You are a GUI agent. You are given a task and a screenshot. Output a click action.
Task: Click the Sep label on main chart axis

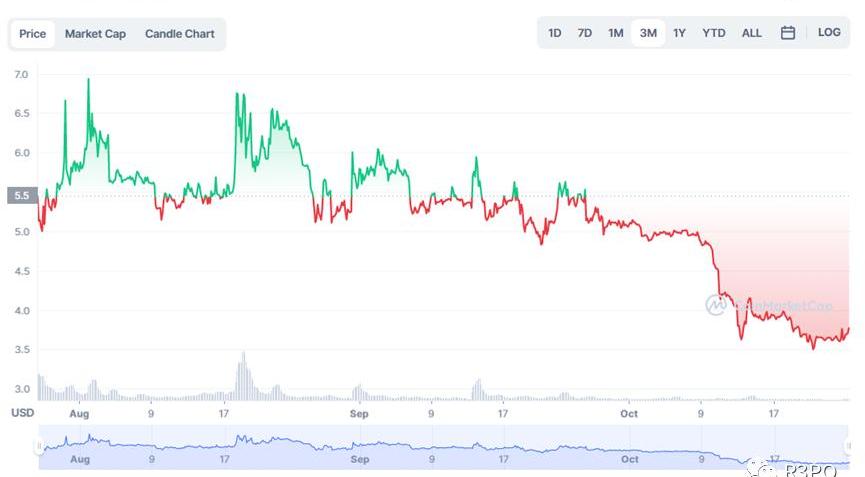click(x=360, y=413)
